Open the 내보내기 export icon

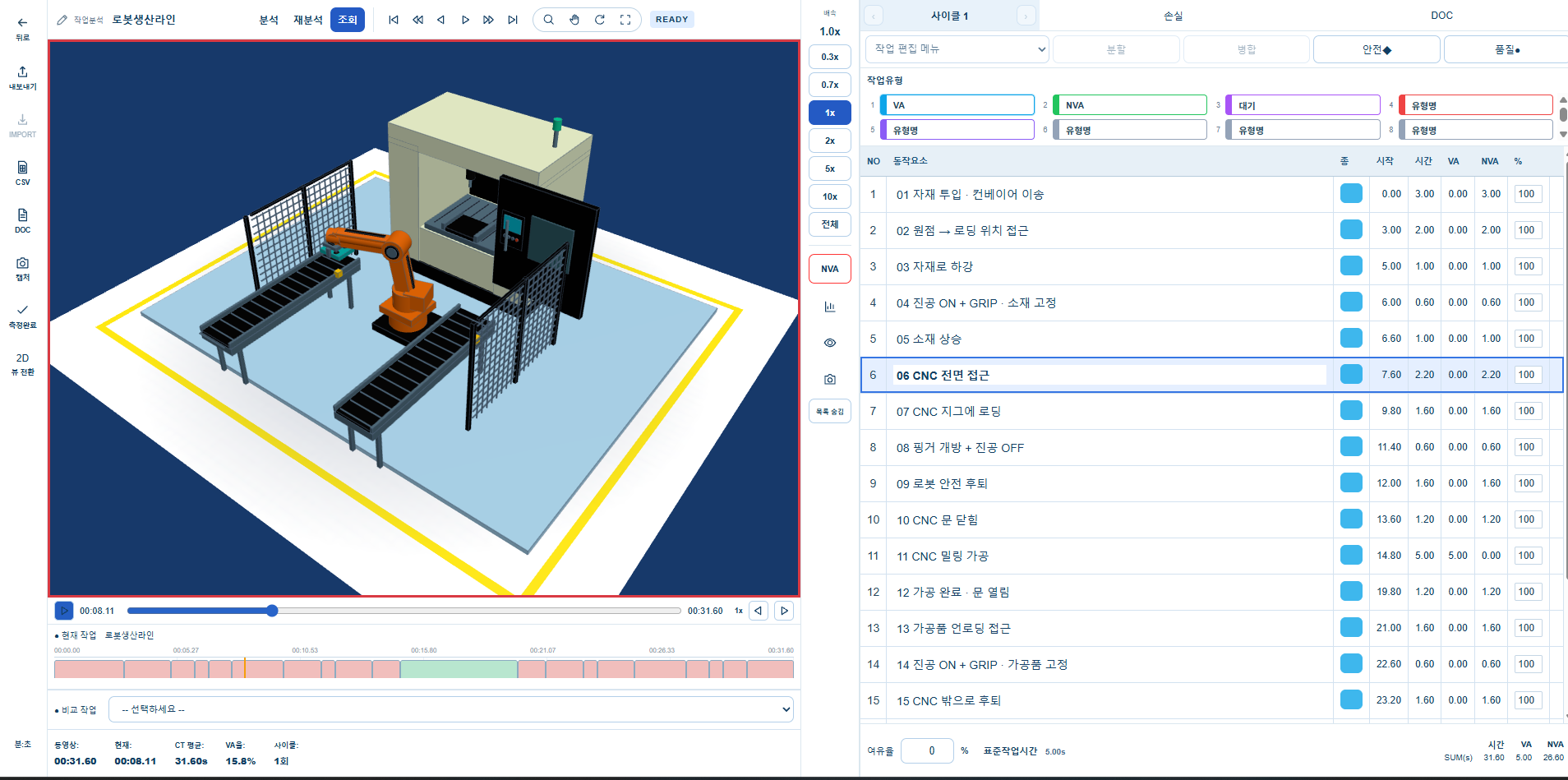pos(22,77)
